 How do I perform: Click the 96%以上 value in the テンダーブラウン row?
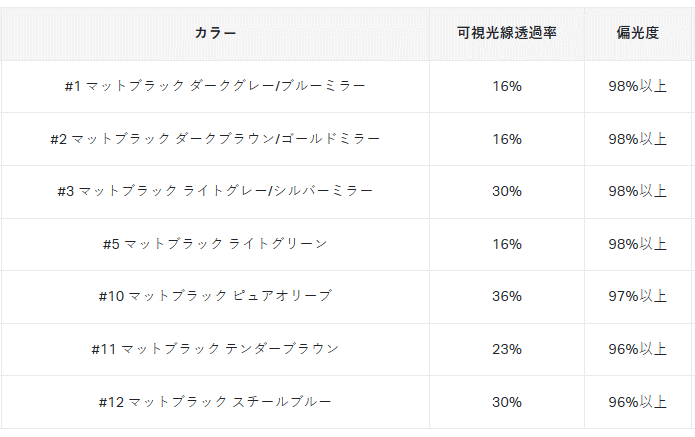[637, 349]
